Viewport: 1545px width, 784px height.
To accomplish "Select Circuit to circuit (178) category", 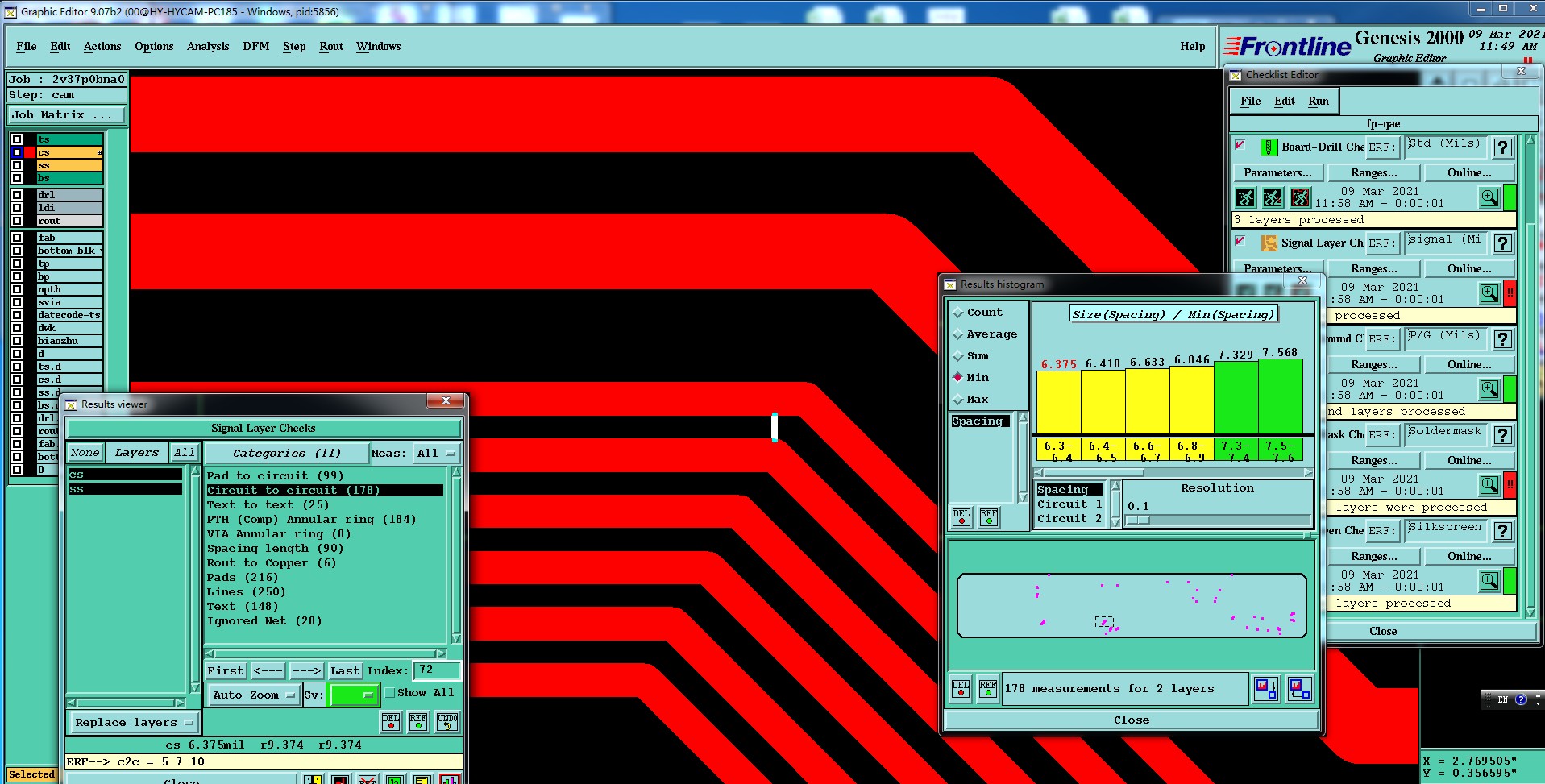I will [x=324, y=491].
